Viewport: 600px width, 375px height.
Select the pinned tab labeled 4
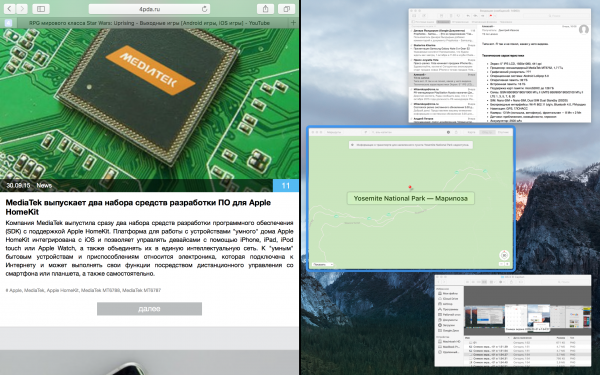coord(8,23)
